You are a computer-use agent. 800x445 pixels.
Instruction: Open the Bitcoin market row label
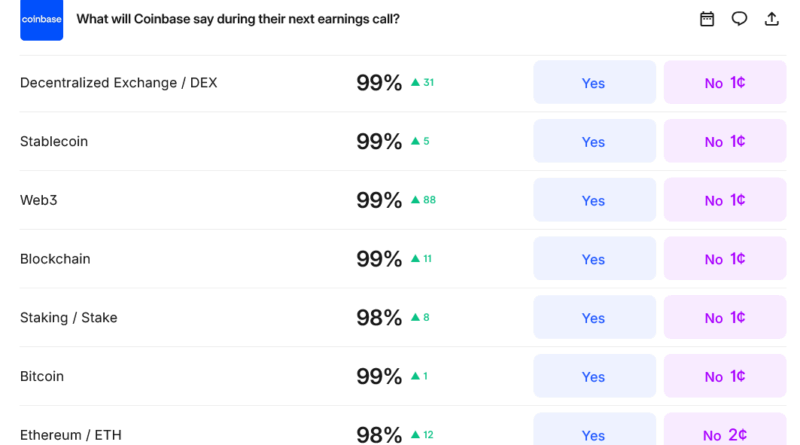pyautogui.click(x=42, y=376)
